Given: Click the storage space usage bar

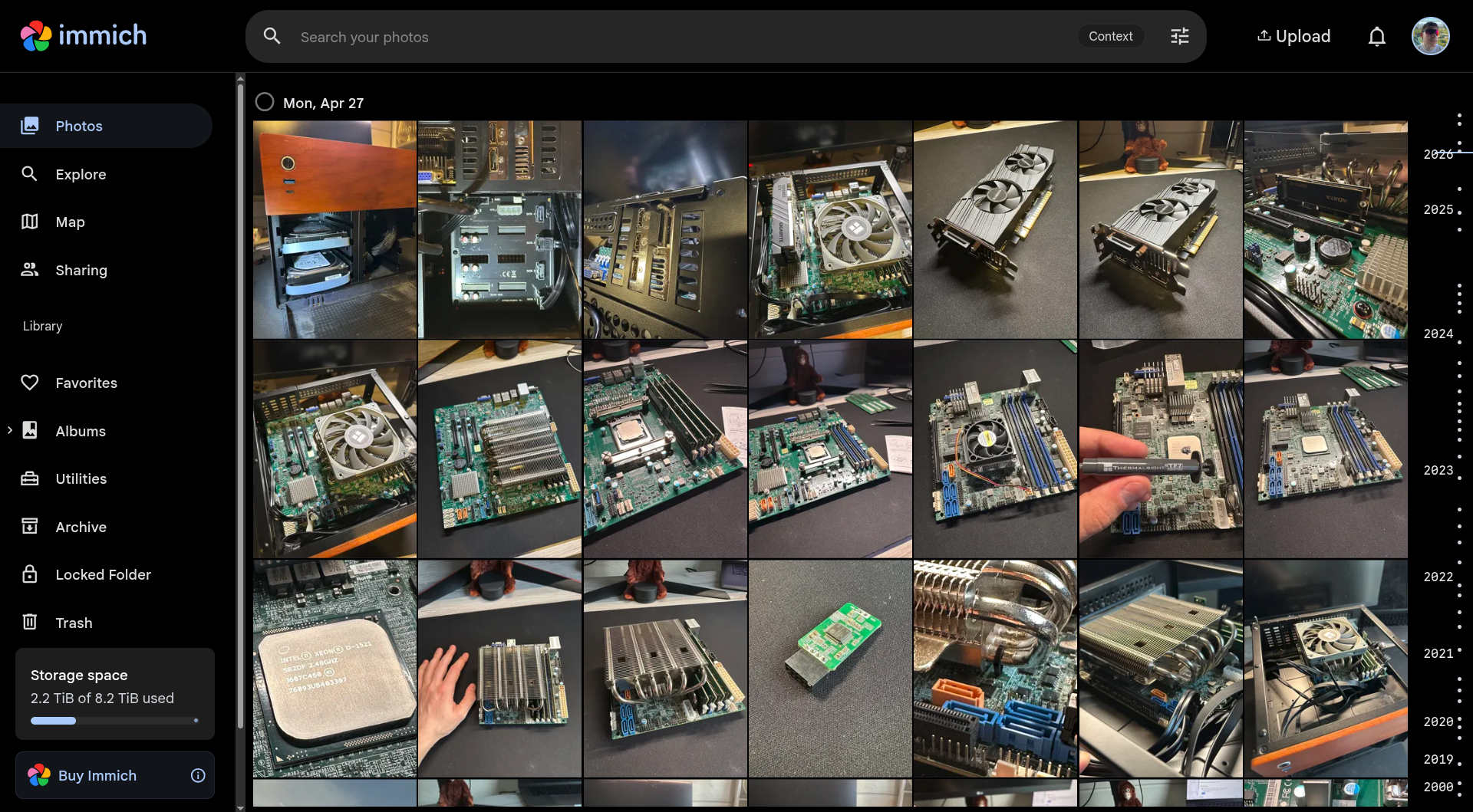Looking at the screenshot, I should point(115,721).
